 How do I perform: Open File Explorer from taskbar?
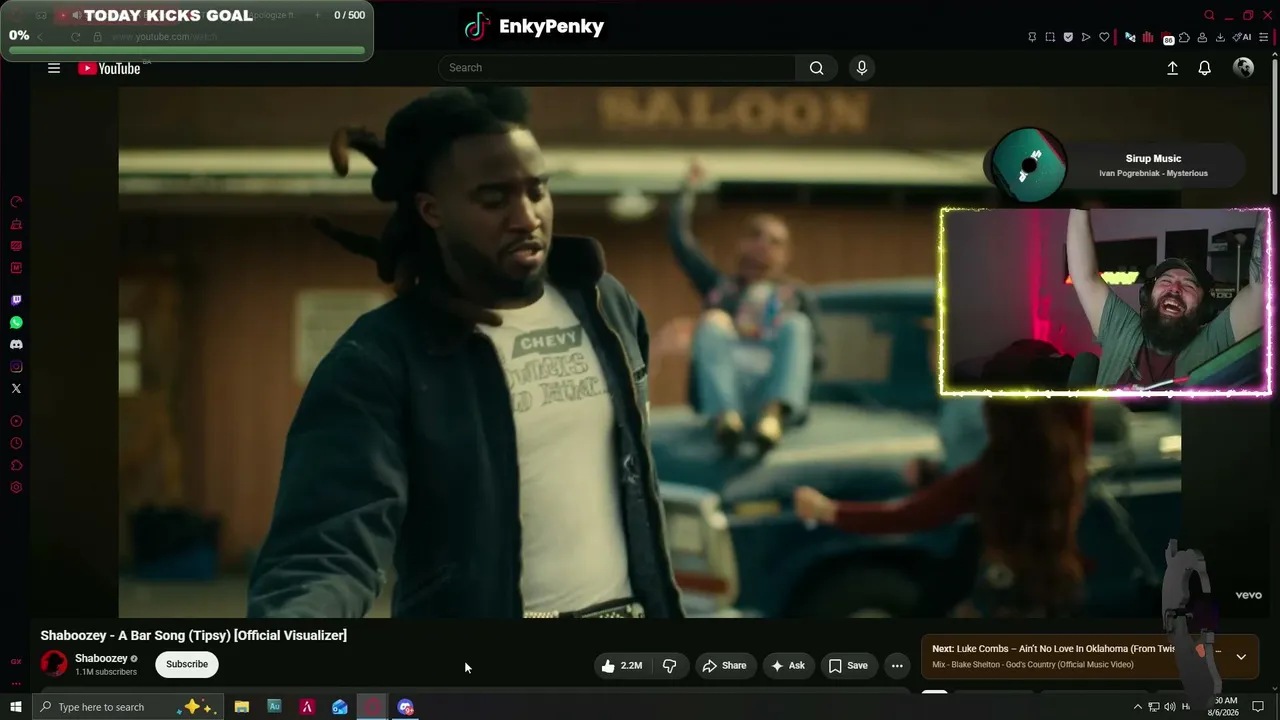(241, 707)
